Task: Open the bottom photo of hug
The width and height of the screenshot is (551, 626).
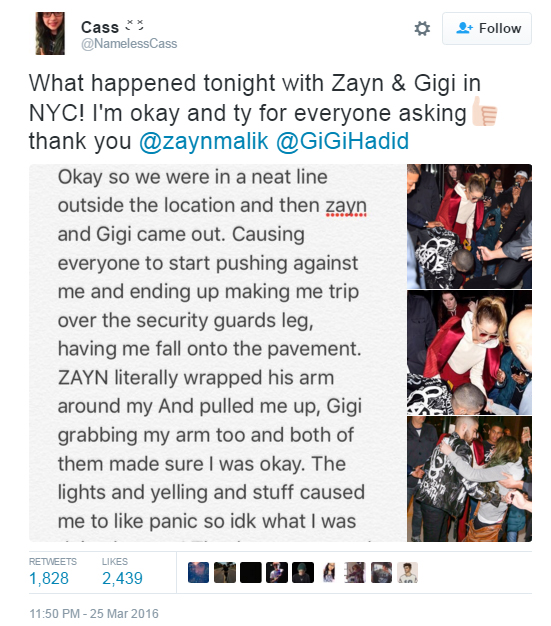Action: 469,479
